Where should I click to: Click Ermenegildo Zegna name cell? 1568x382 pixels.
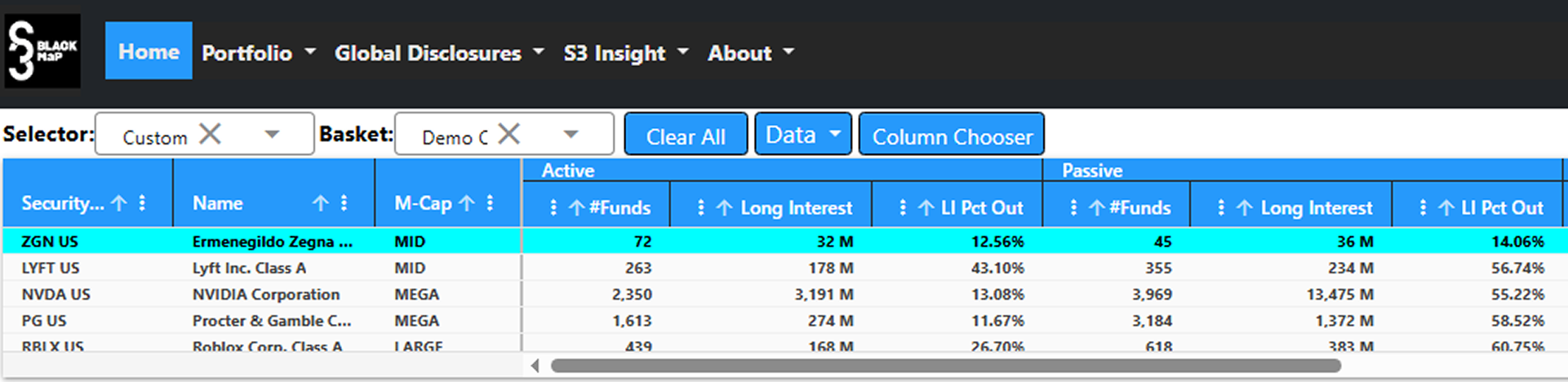coord(273,242)
